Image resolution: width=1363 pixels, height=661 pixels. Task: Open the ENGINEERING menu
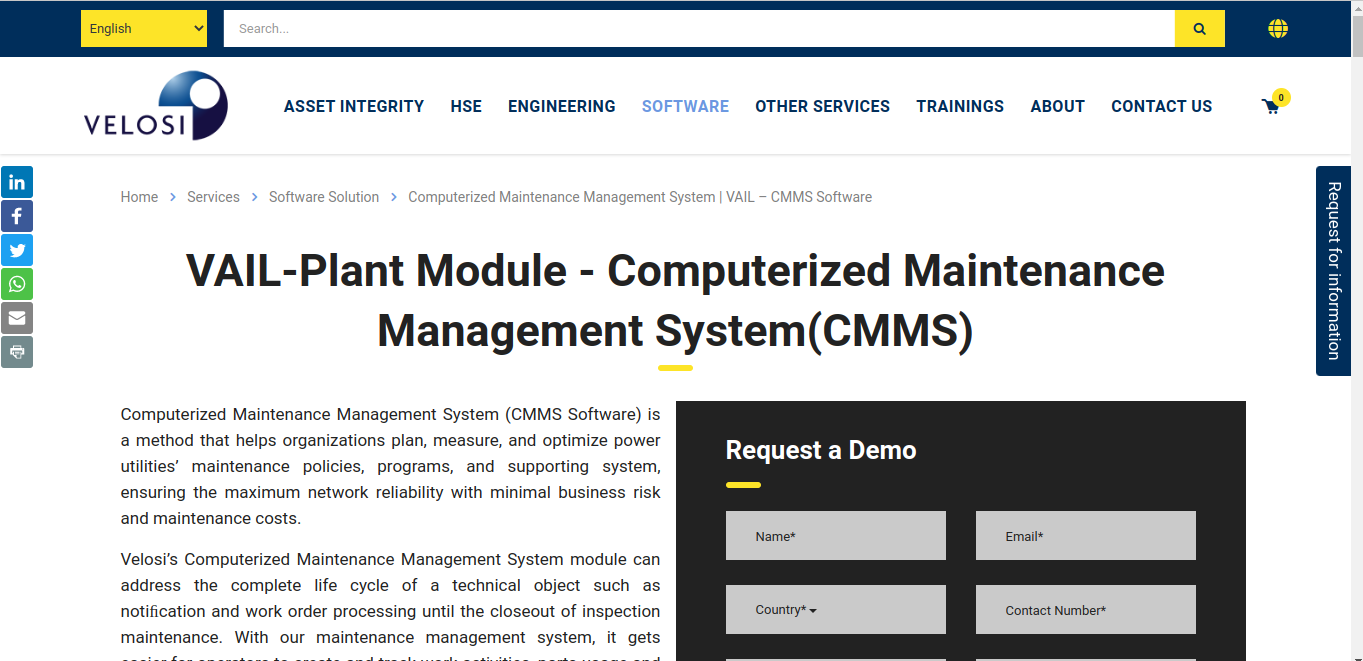pos(562,106)
